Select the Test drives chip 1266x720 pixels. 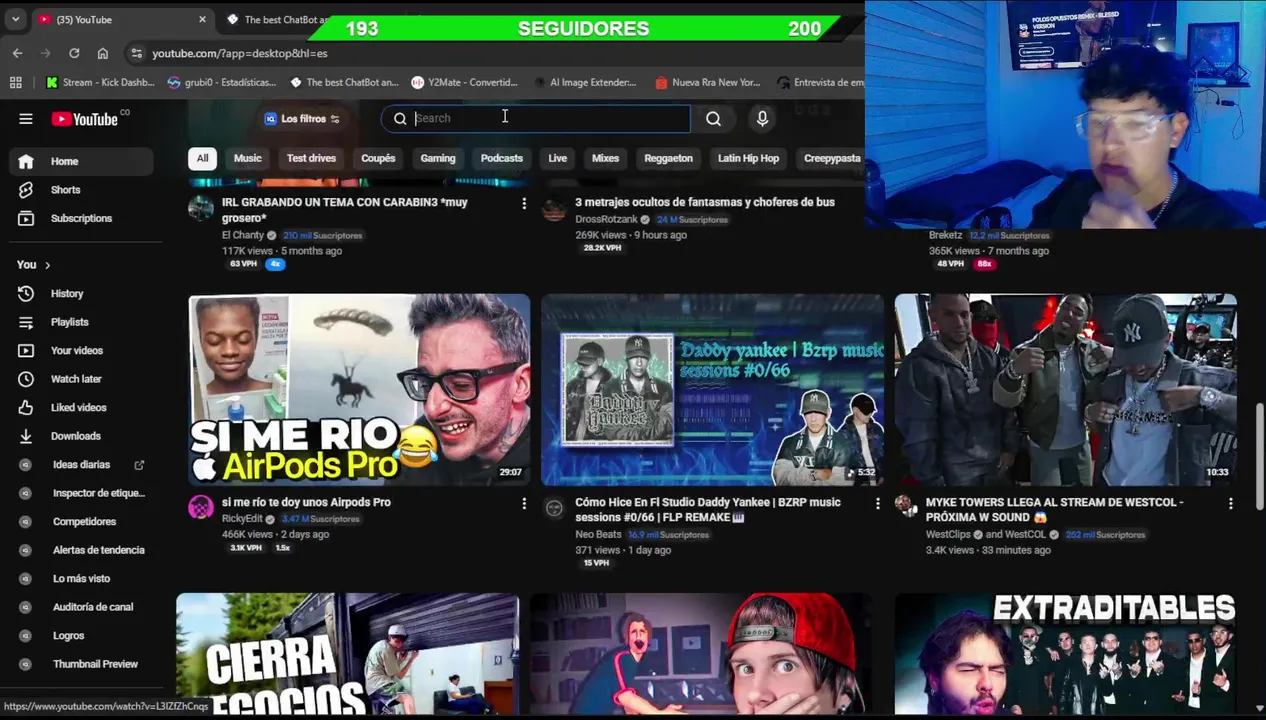pyautogui.click(x=311, y=158)
